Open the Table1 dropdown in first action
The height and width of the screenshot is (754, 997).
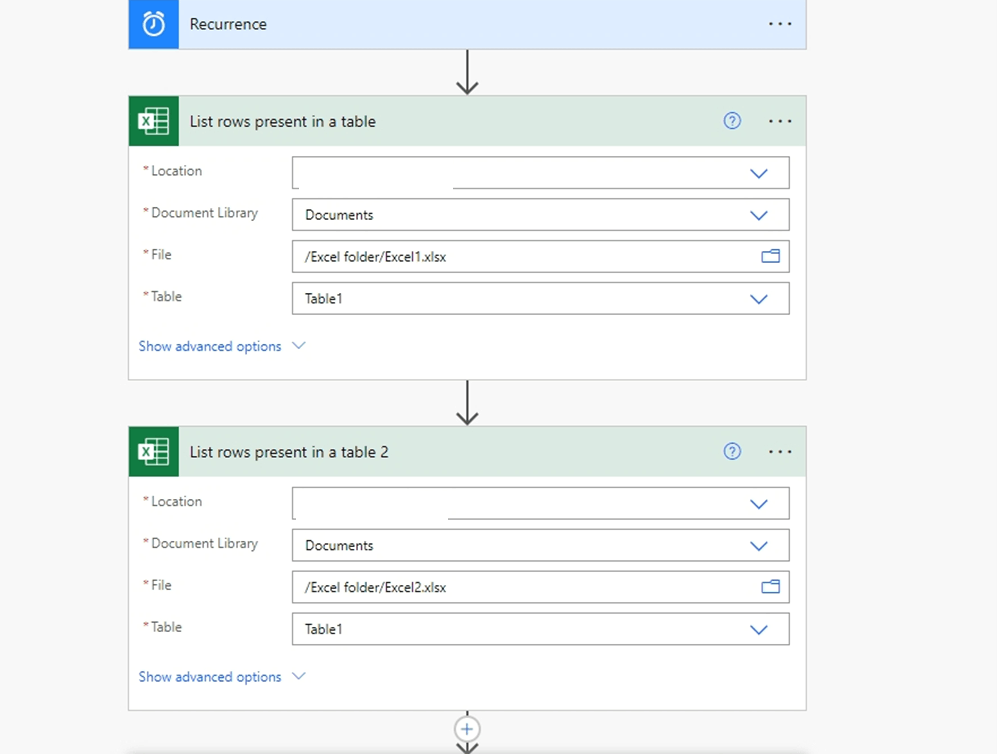(x=758, y=298)
